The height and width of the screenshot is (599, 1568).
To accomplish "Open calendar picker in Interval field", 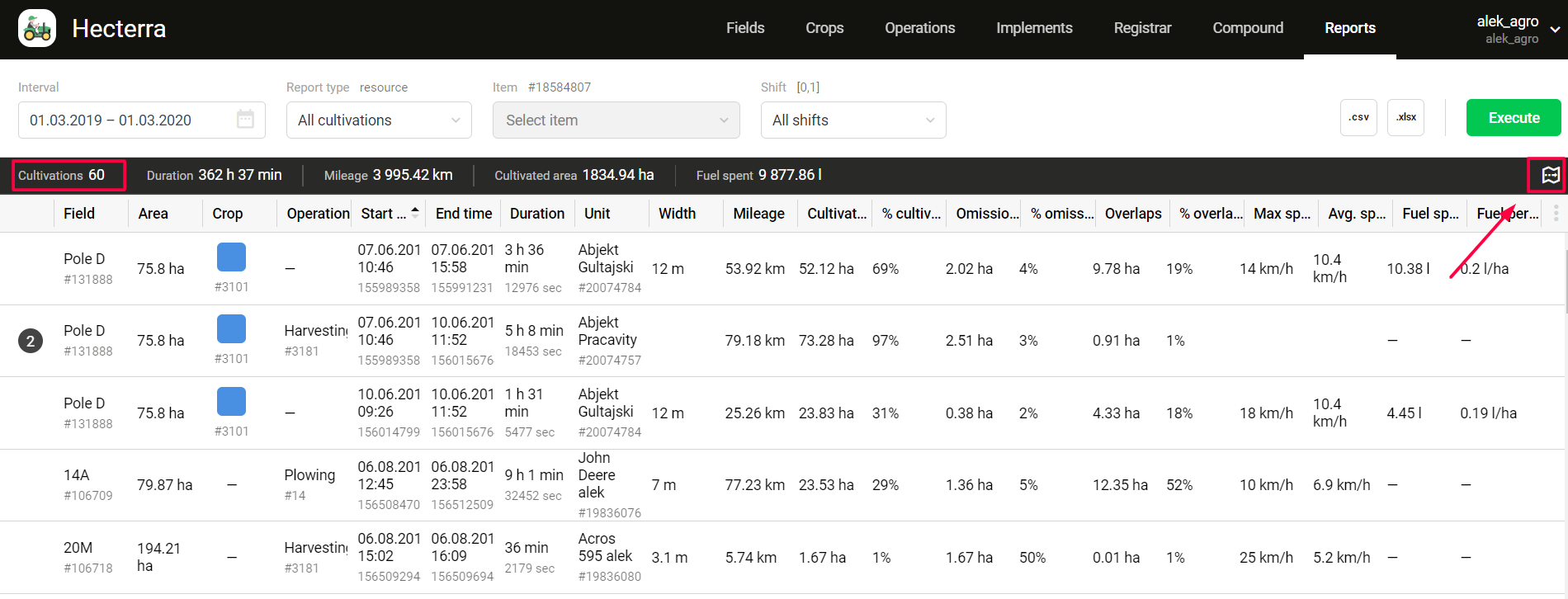I will click(245, 120).
